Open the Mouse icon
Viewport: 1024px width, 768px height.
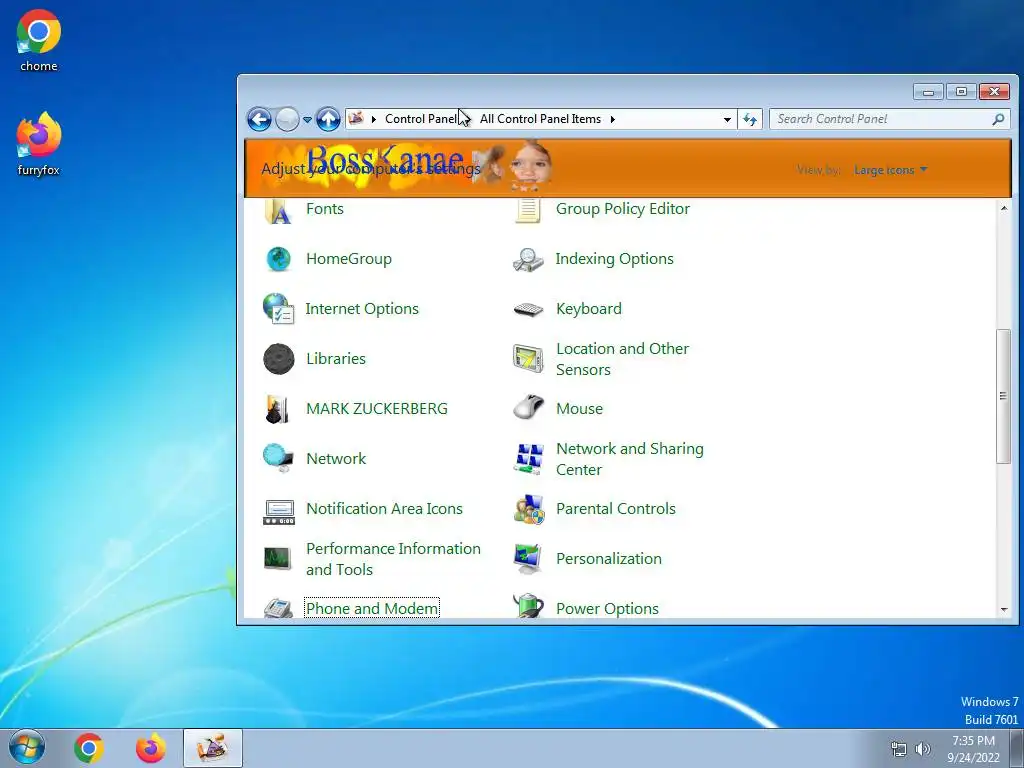(528, 409)
